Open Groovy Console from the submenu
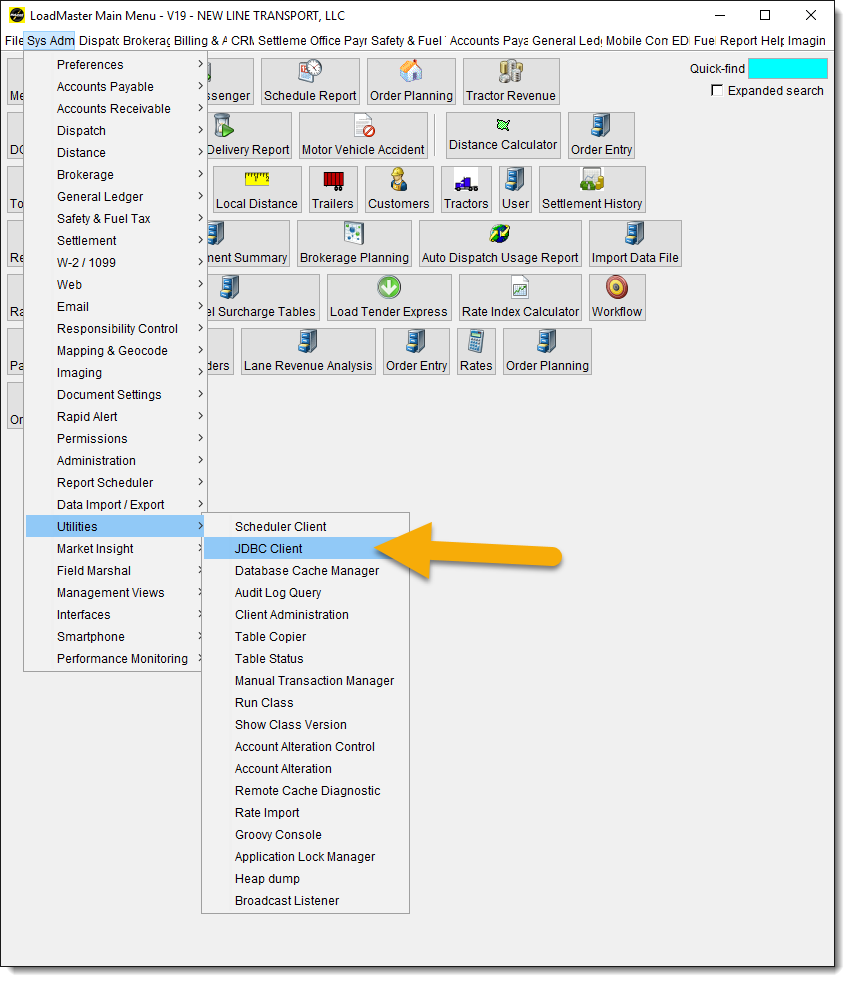850x982 pixels. pos(278,834)
